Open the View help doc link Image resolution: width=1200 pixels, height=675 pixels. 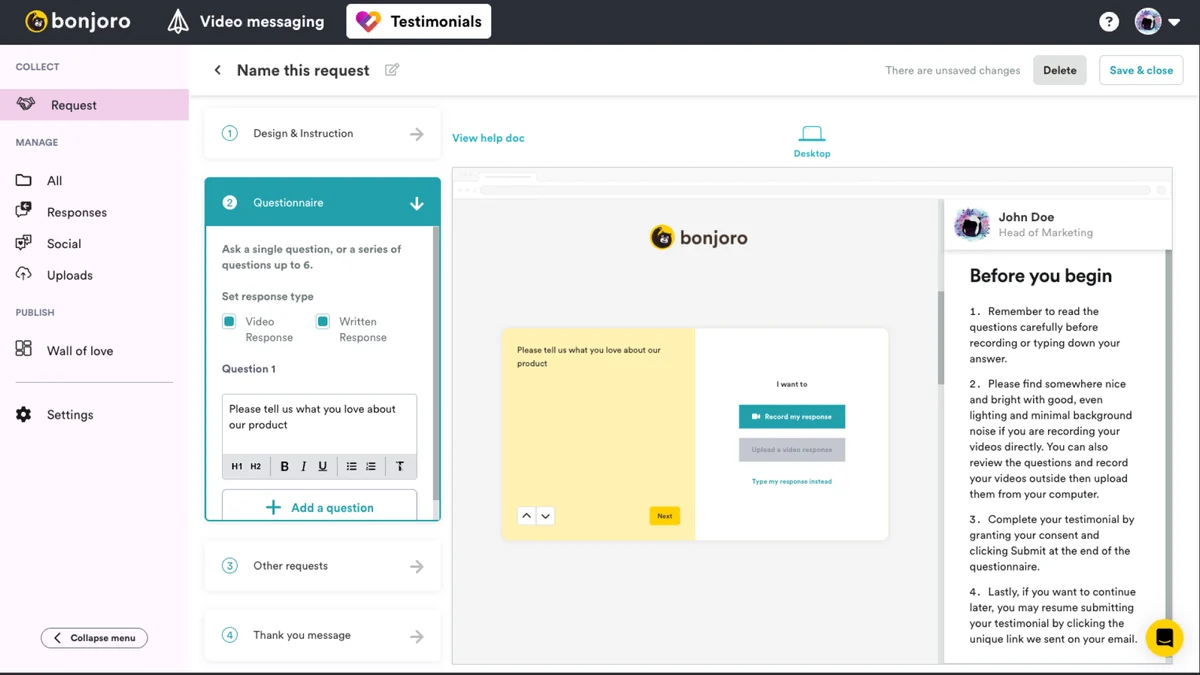point(488,138)
